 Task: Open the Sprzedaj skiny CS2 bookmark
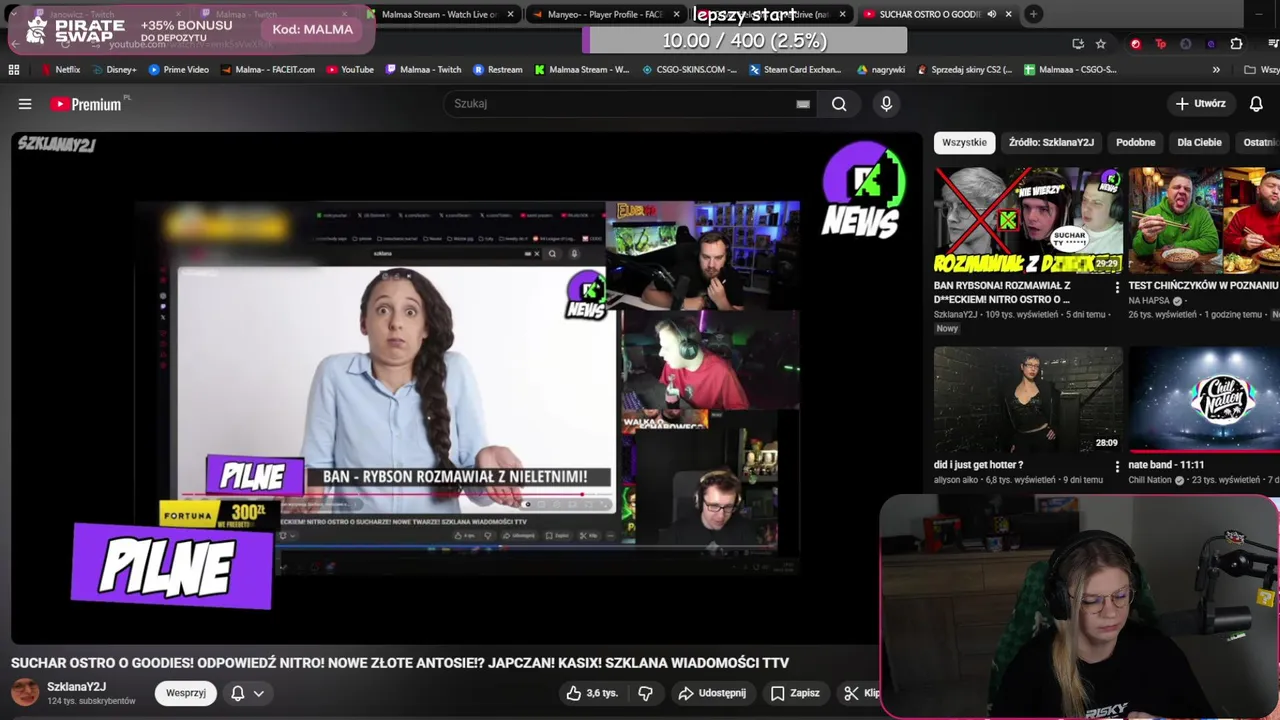pos(965,70)
